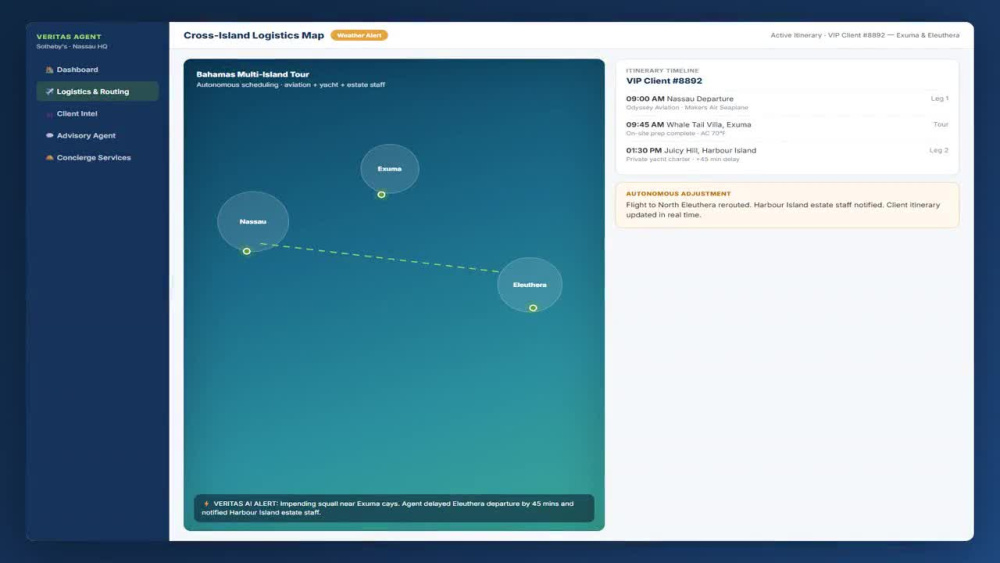Click the Tour label

[941, 124]
